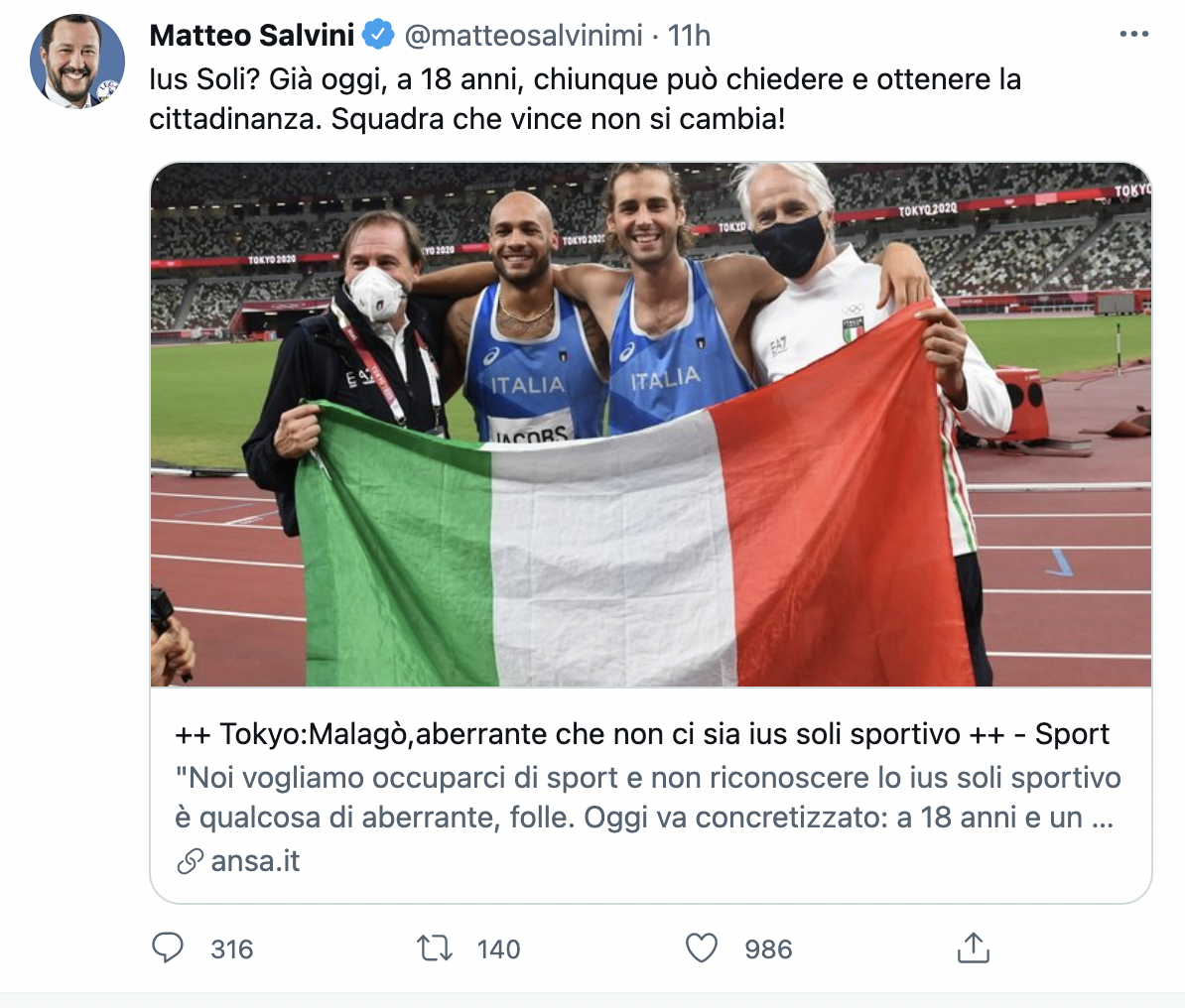1185x1008 pixels.
Task: Click the chain link icon beside ansa.it
Action: coord(190,861)
